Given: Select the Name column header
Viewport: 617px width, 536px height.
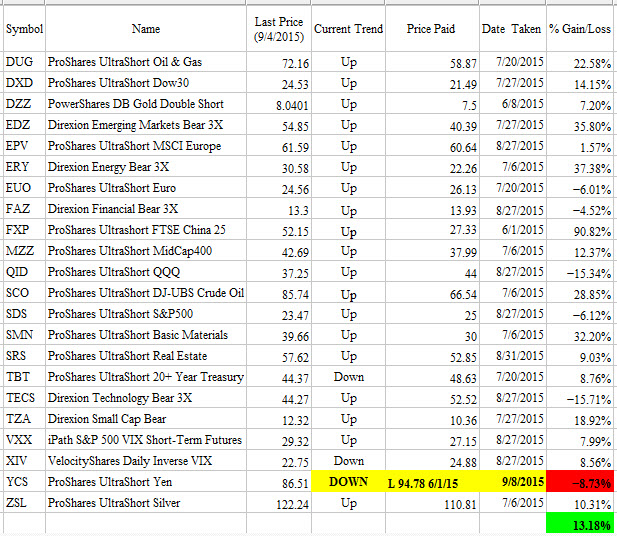Looking at the screenshot, I should pos(146,28).
